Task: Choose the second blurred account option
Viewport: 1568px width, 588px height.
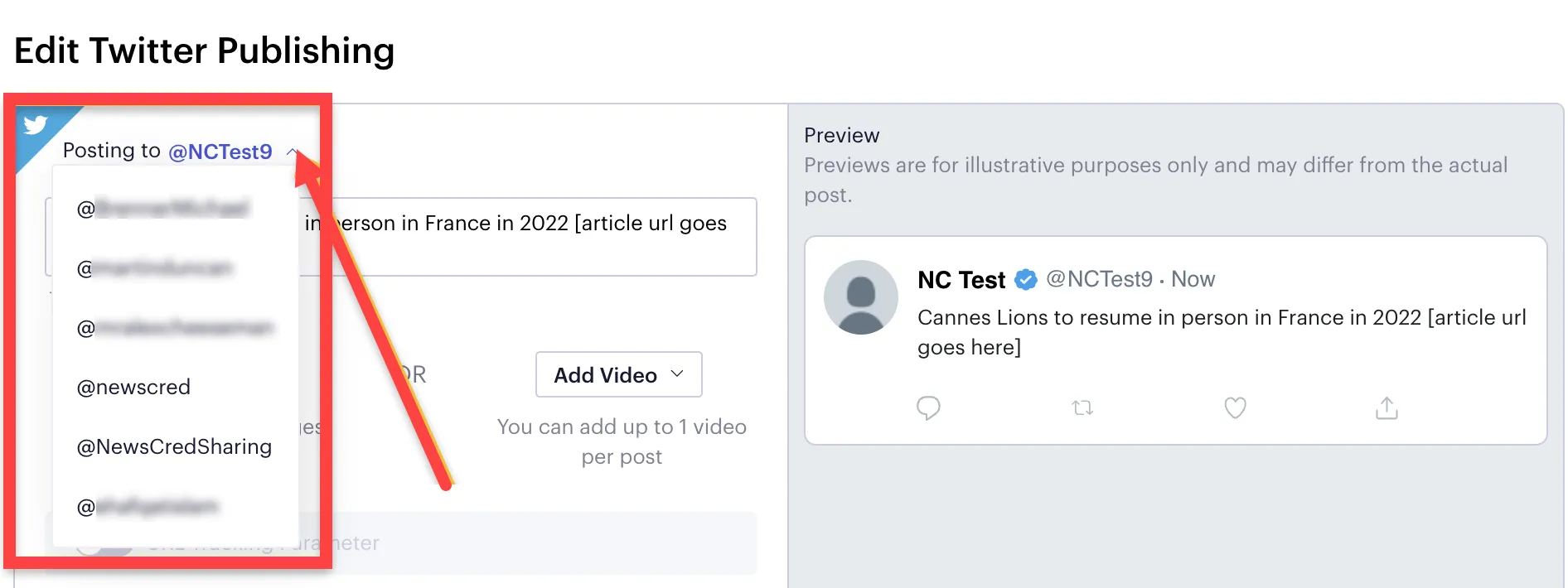Action: tap(155, 267)
